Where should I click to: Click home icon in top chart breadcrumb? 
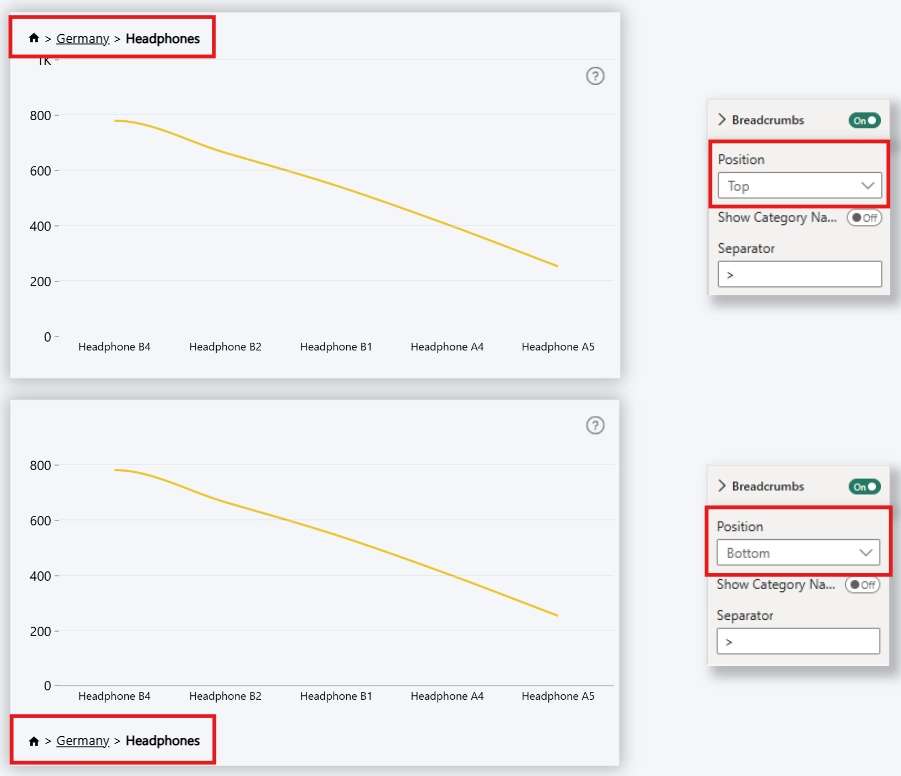[34, 38]
